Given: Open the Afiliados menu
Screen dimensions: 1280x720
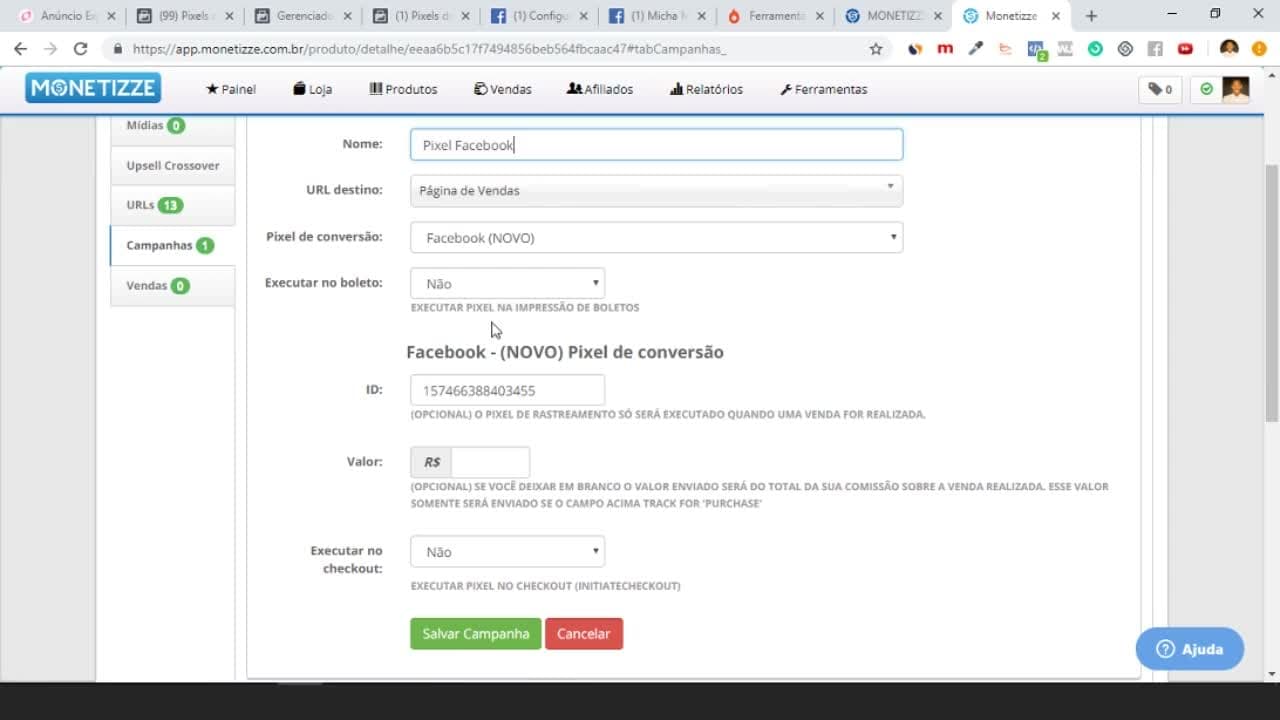Looking at the screenshot, I should pyautogui.click(x=600, y=89).
